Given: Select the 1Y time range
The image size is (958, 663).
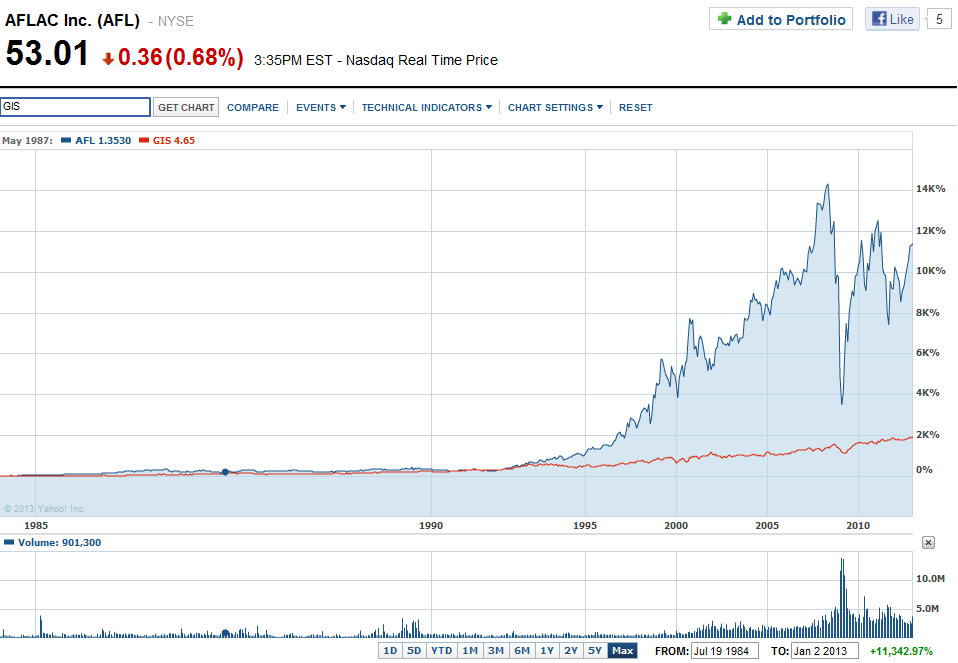Looking at the screenshot, I should [x=547, y=651].
